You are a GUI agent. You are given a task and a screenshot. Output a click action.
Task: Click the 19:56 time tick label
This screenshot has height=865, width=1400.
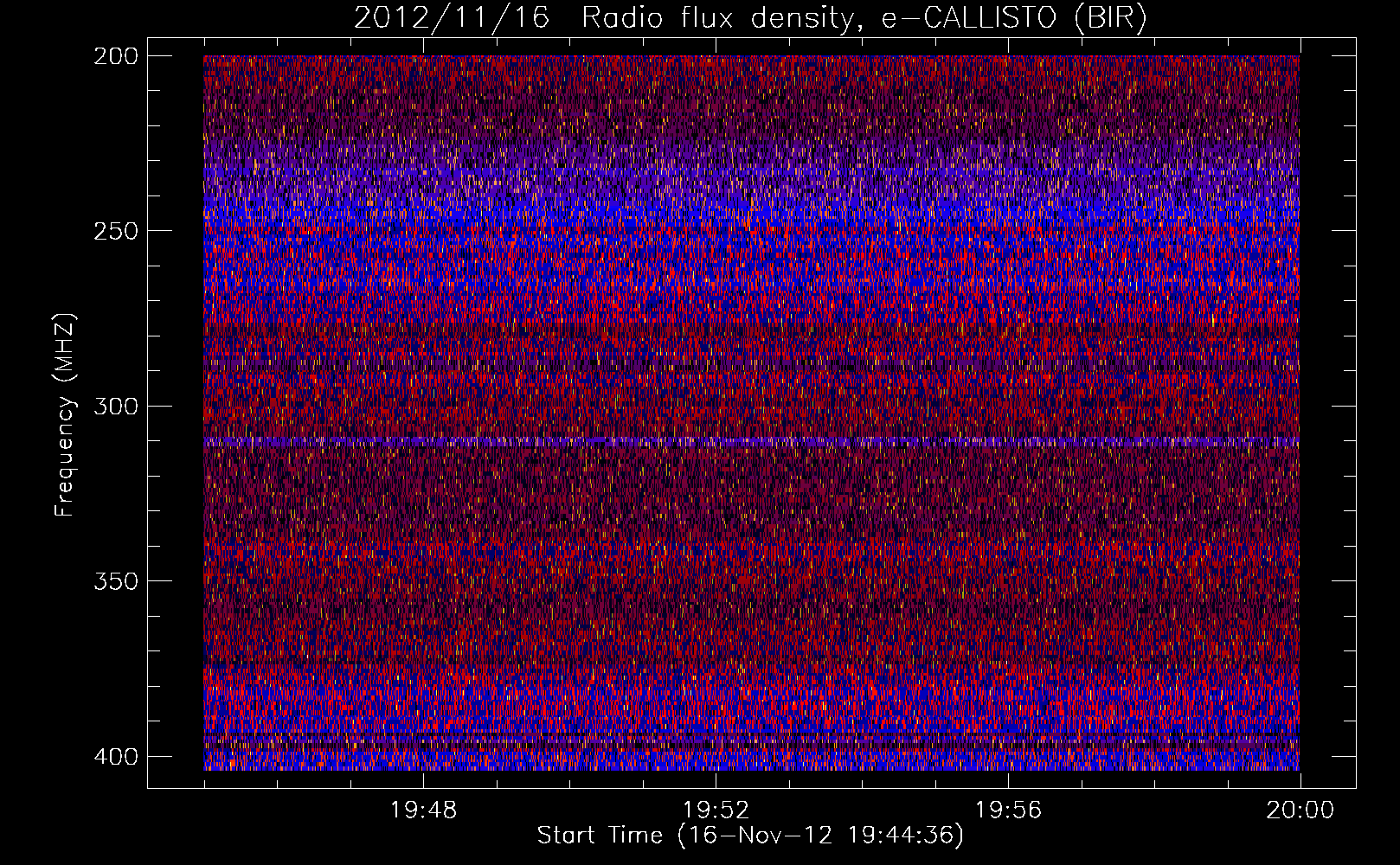pyautogui.click(x=1008, y=811)
